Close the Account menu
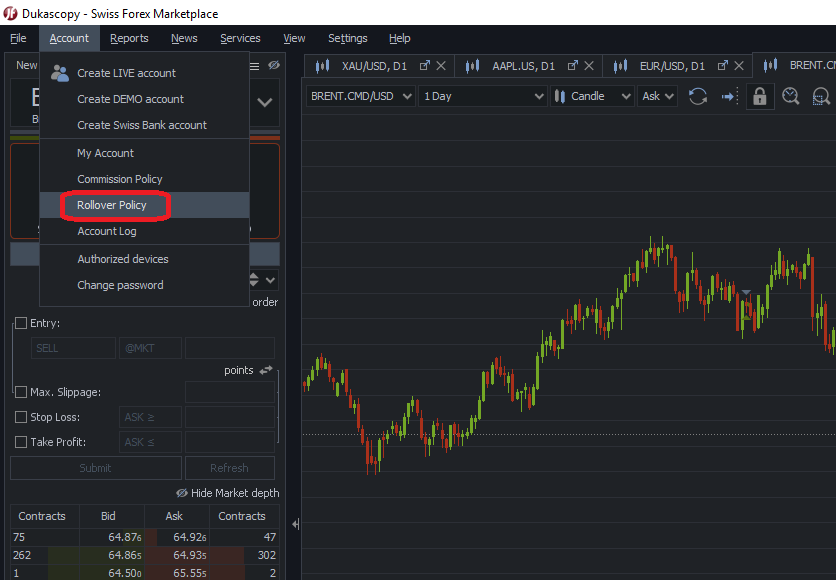 tap(69, 38)
